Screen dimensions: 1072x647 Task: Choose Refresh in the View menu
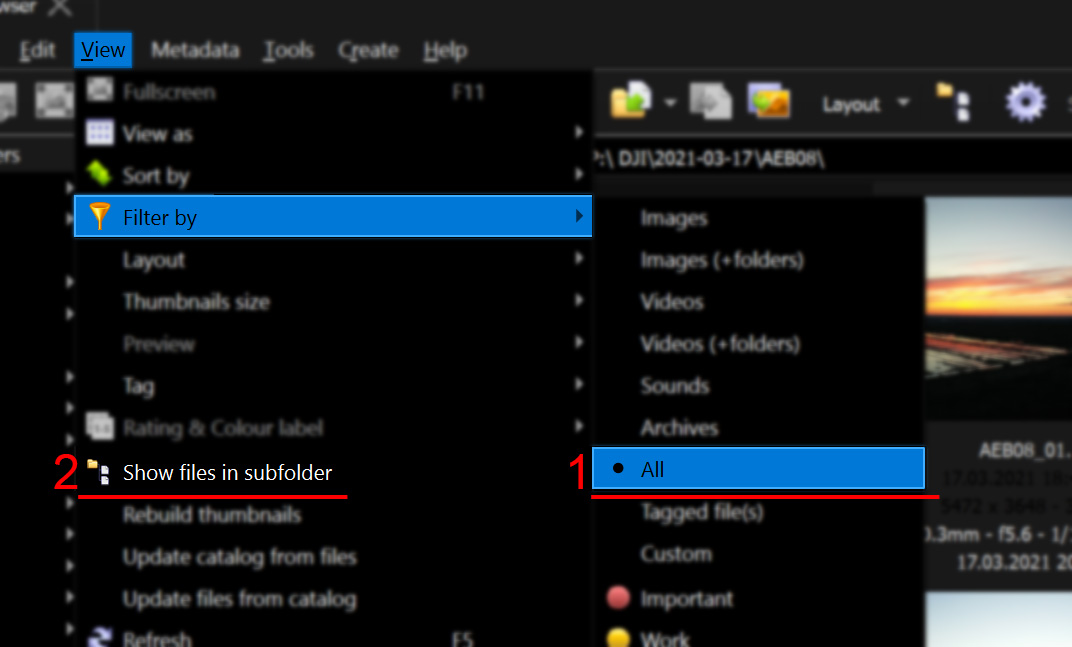[333, 636]
